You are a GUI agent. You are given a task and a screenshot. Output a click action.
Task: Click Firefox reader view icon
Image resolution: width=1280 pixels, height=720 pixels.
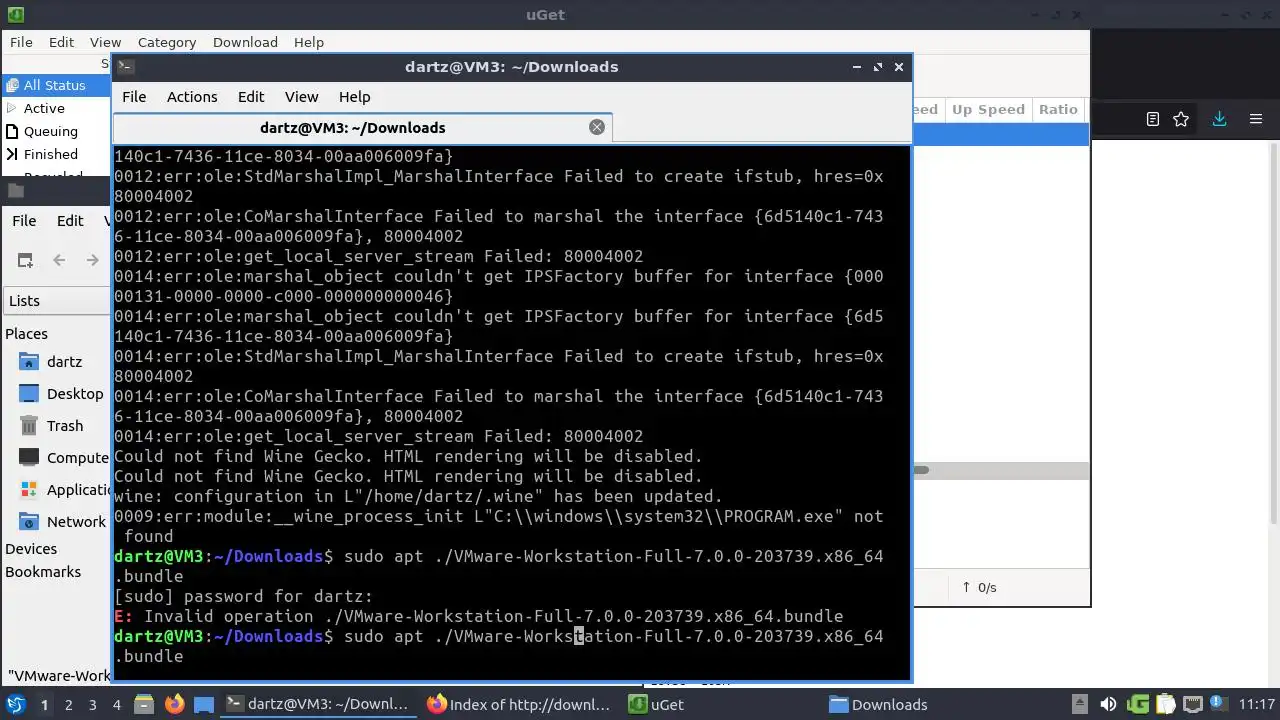(1153, 119)
